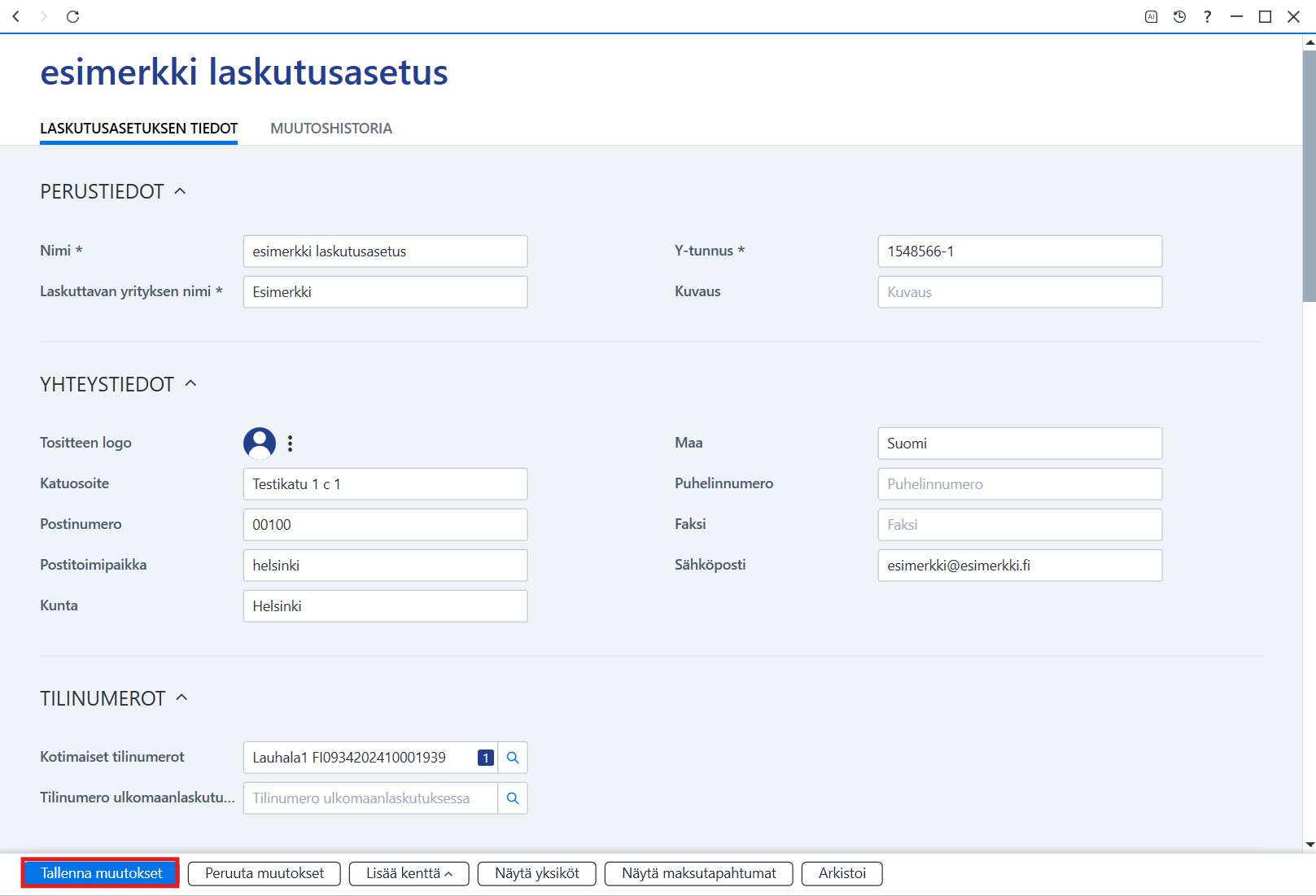Refresh the page with reload icon
The height and width of the screenshot is (896, 1316).
pyautogui.click(x=72, y=16)
